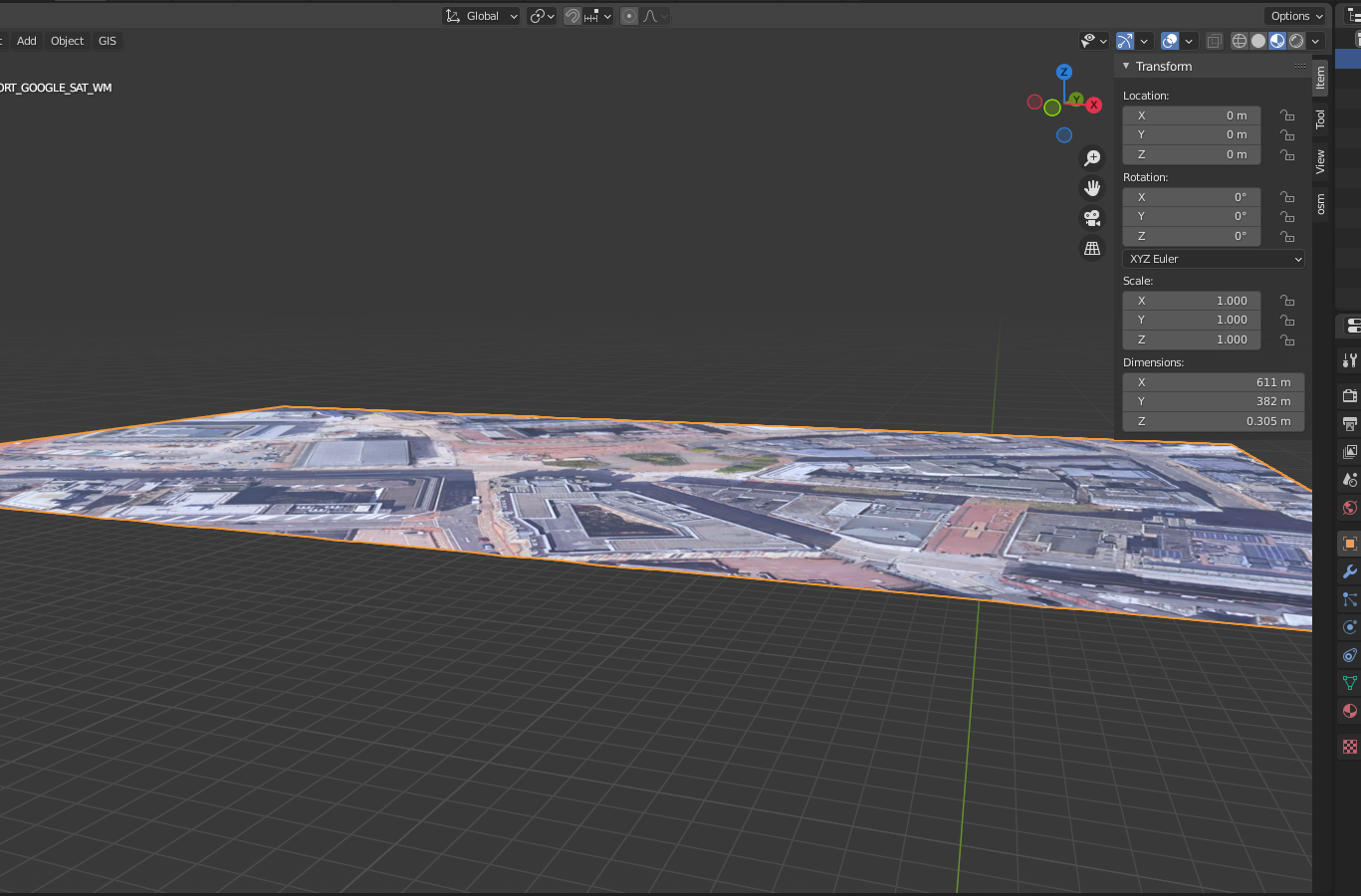Open Render properties in the properties editor
Viewport: 1361px width, 896px height.
tap(1349, 395)
